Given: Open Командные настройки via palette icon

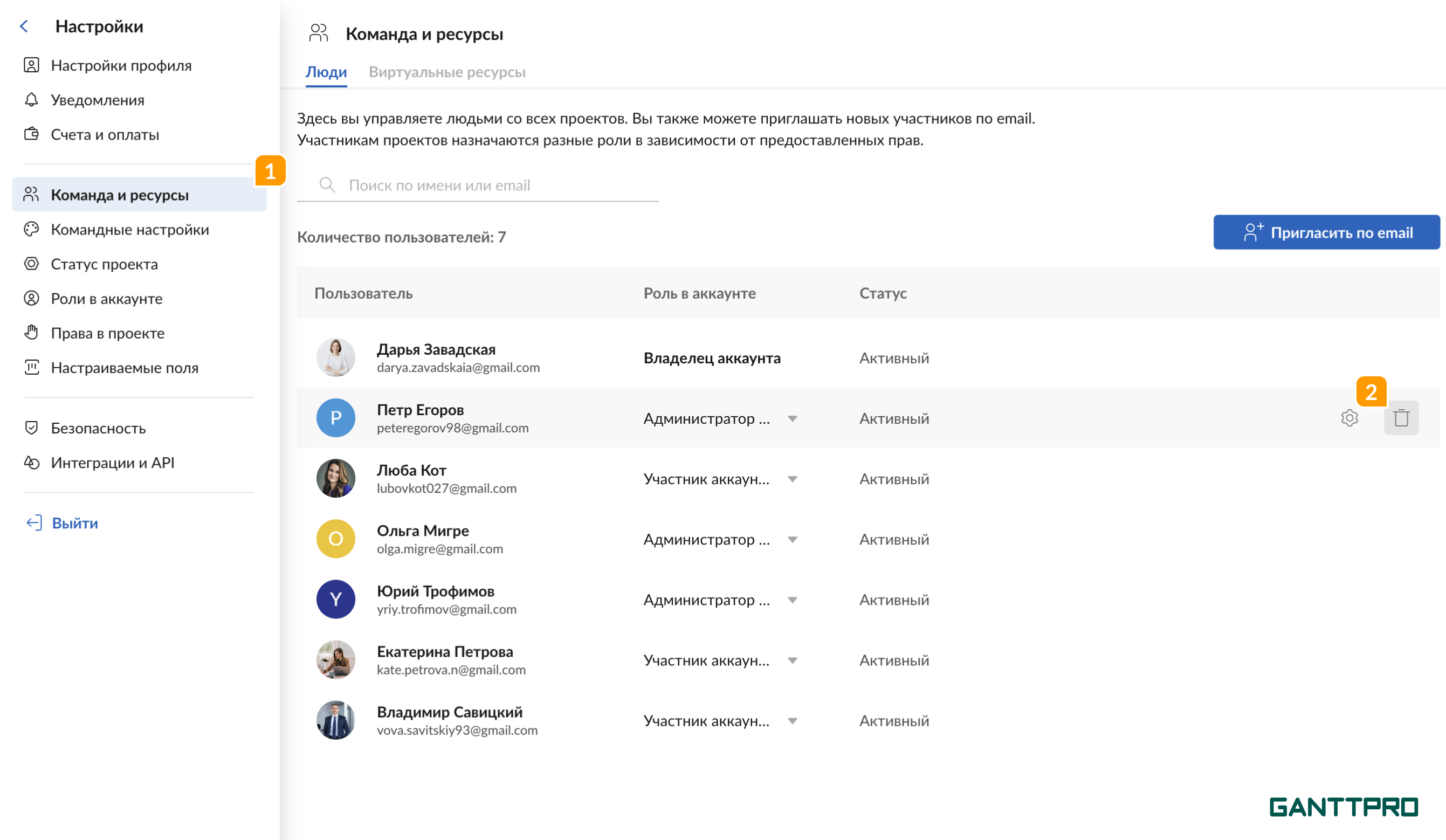Looking at the screenshot, I should tap(32, 230).
